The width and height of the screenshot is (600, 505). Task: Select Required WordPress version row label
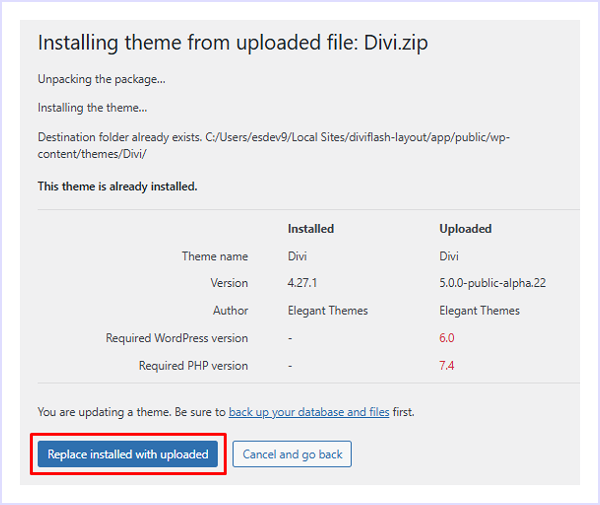click(177, 338)
